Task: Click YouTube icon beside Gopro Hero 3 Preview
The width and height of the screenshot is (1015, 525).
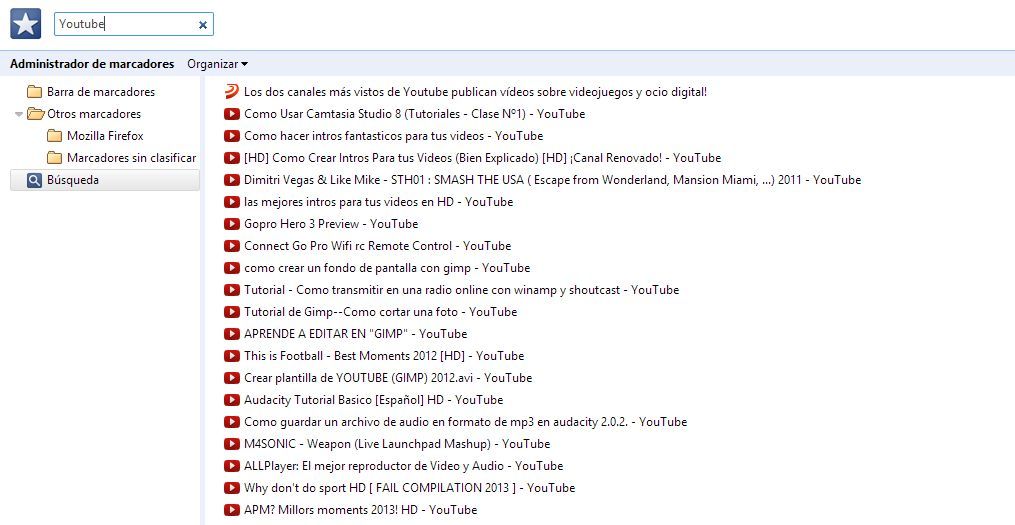Action: (232, 224)
